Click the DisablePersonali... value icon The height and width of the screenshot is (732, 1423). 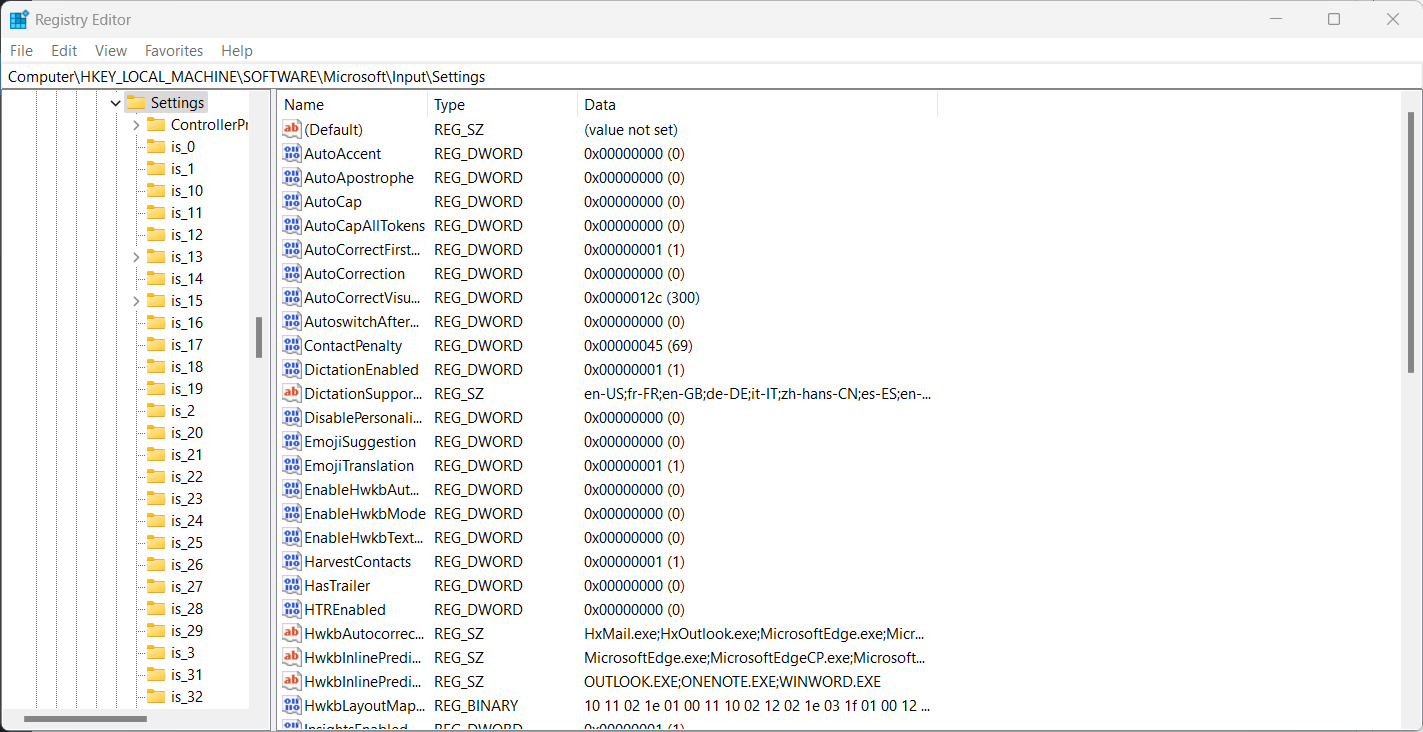pyautogui.click(x=292, y=417)
